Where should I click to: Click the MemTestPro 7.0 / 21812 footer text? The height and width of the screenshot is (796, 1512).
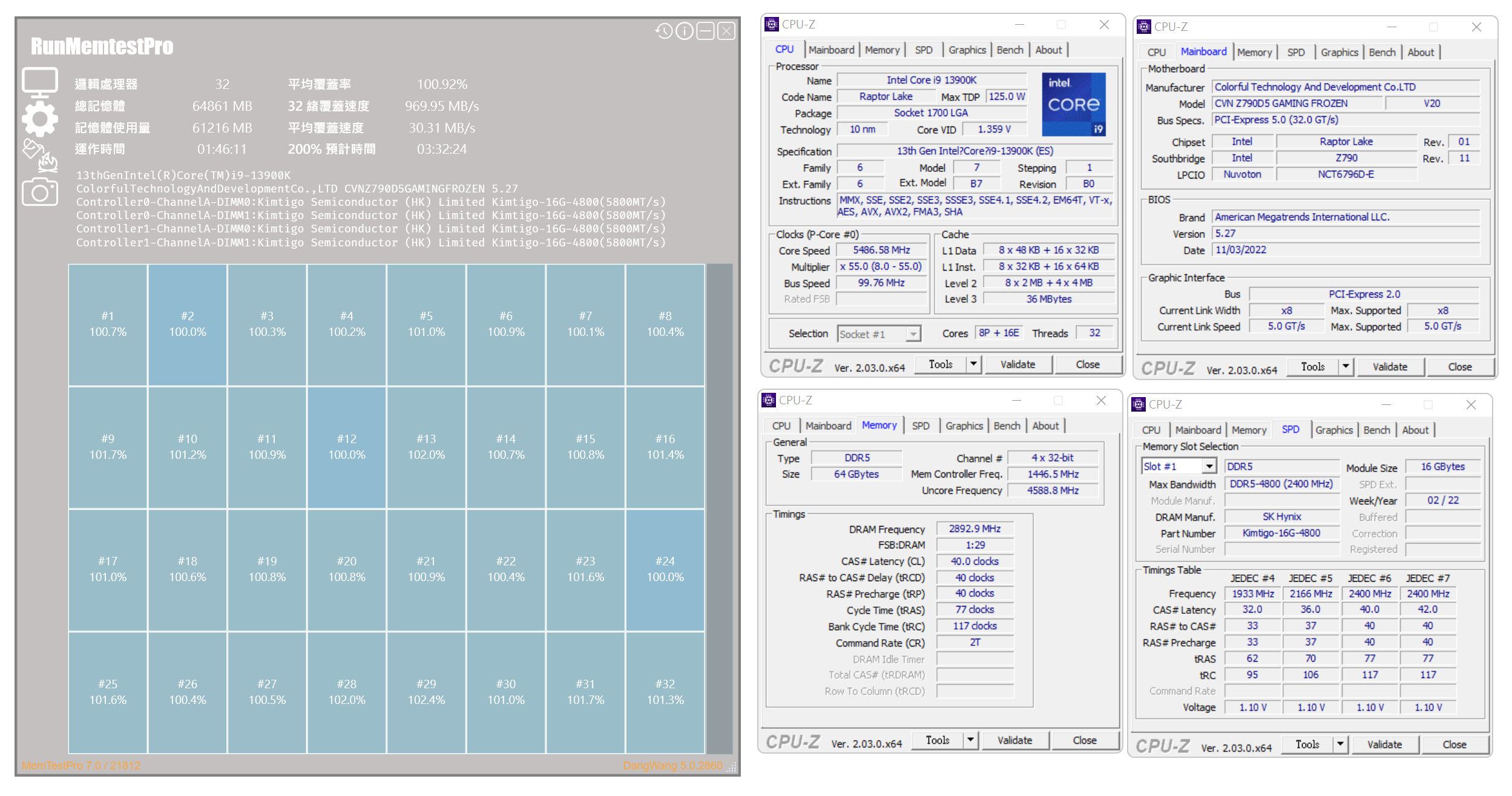[x=81, y=766]
